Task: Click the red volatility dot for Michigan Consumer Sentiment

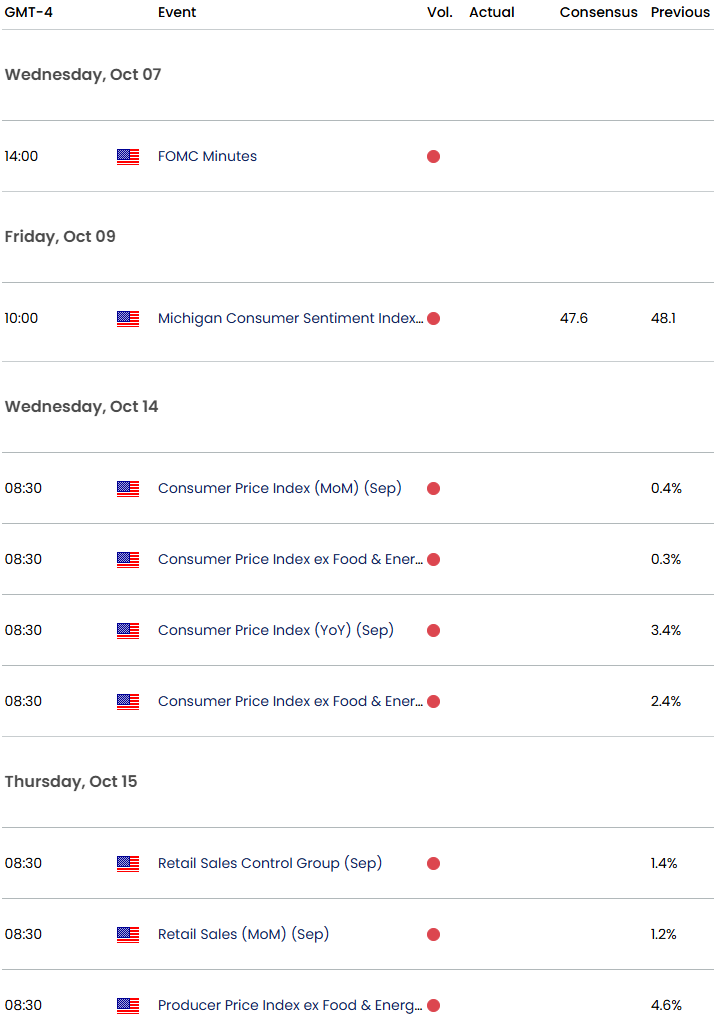Action: [433, 319]
